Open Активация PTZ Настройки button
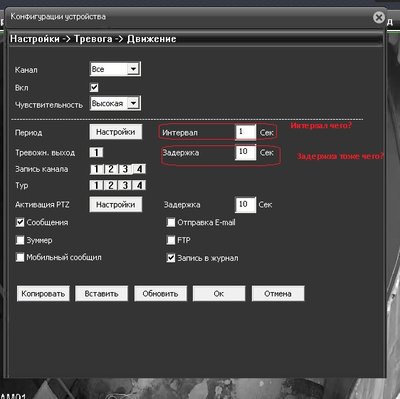This screenshot has height=399, width=400. coord(116,204)
